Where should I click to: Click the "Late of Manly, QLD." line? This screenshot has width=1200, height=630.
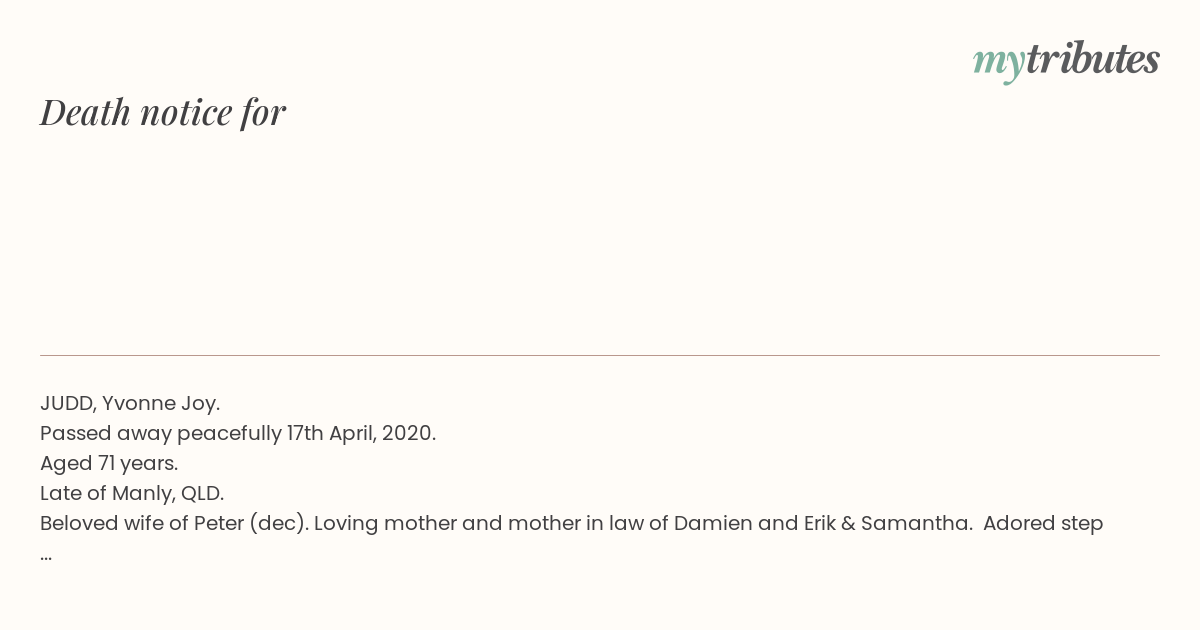click(x=132, y=494)
